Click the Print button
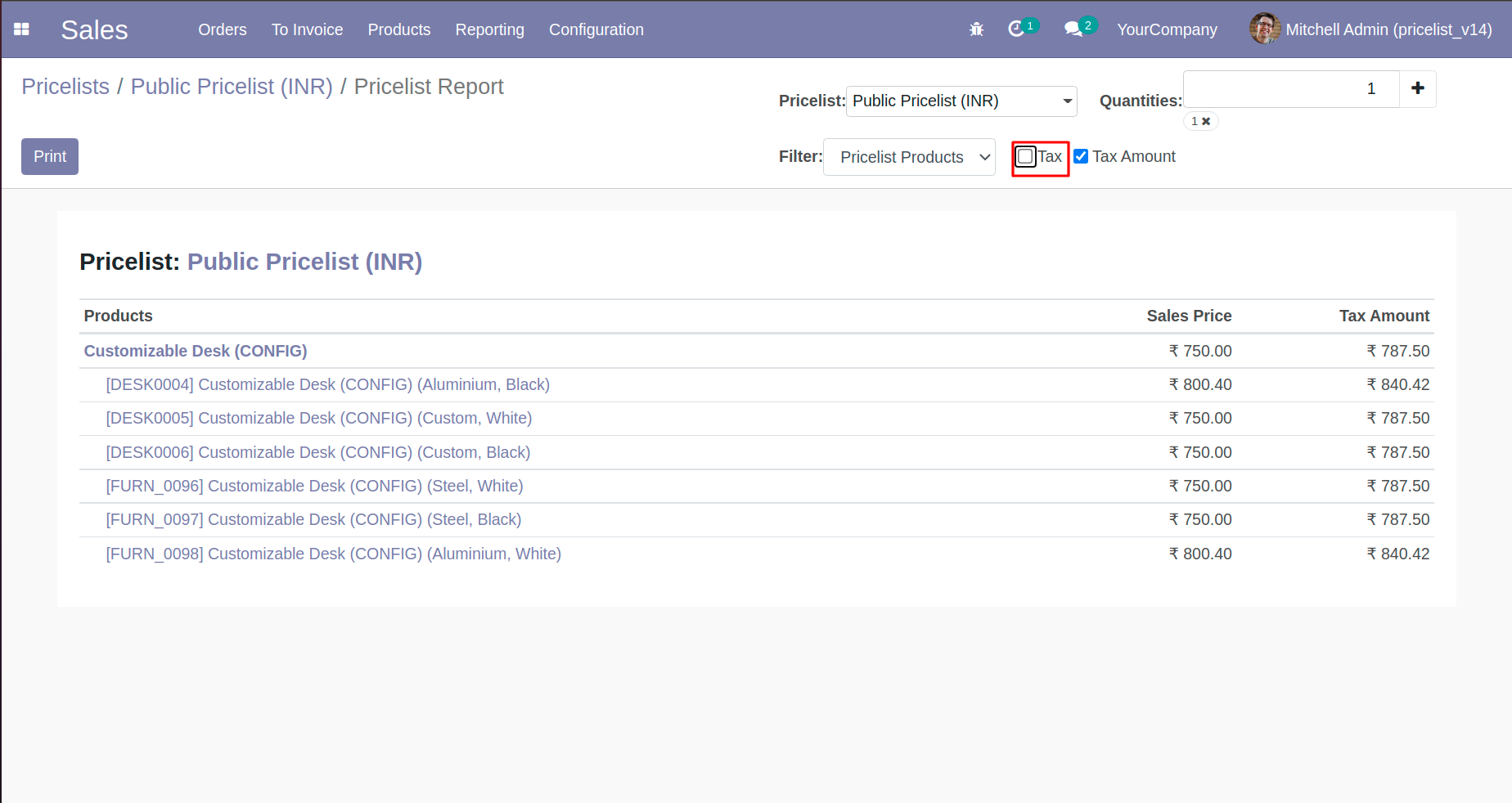Image resolution: width=1512 pixels, height=803 pixels. pos(50,156)
